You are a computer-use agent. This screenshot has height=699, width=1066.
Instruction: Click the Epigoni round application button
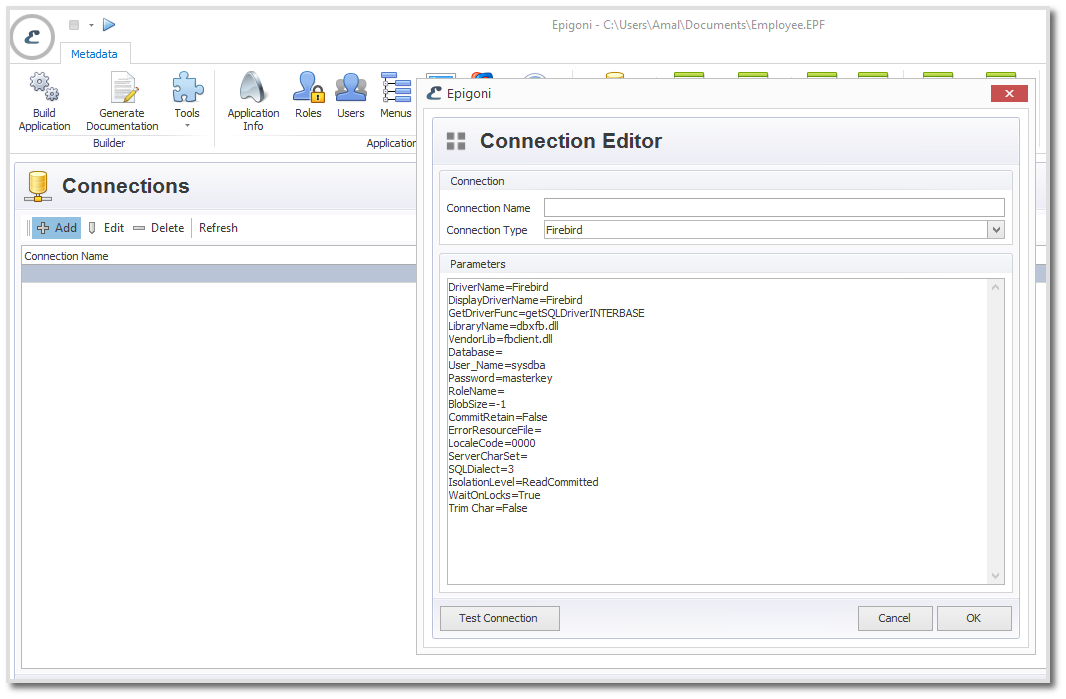pyautogui.click(x=32, y=37)
